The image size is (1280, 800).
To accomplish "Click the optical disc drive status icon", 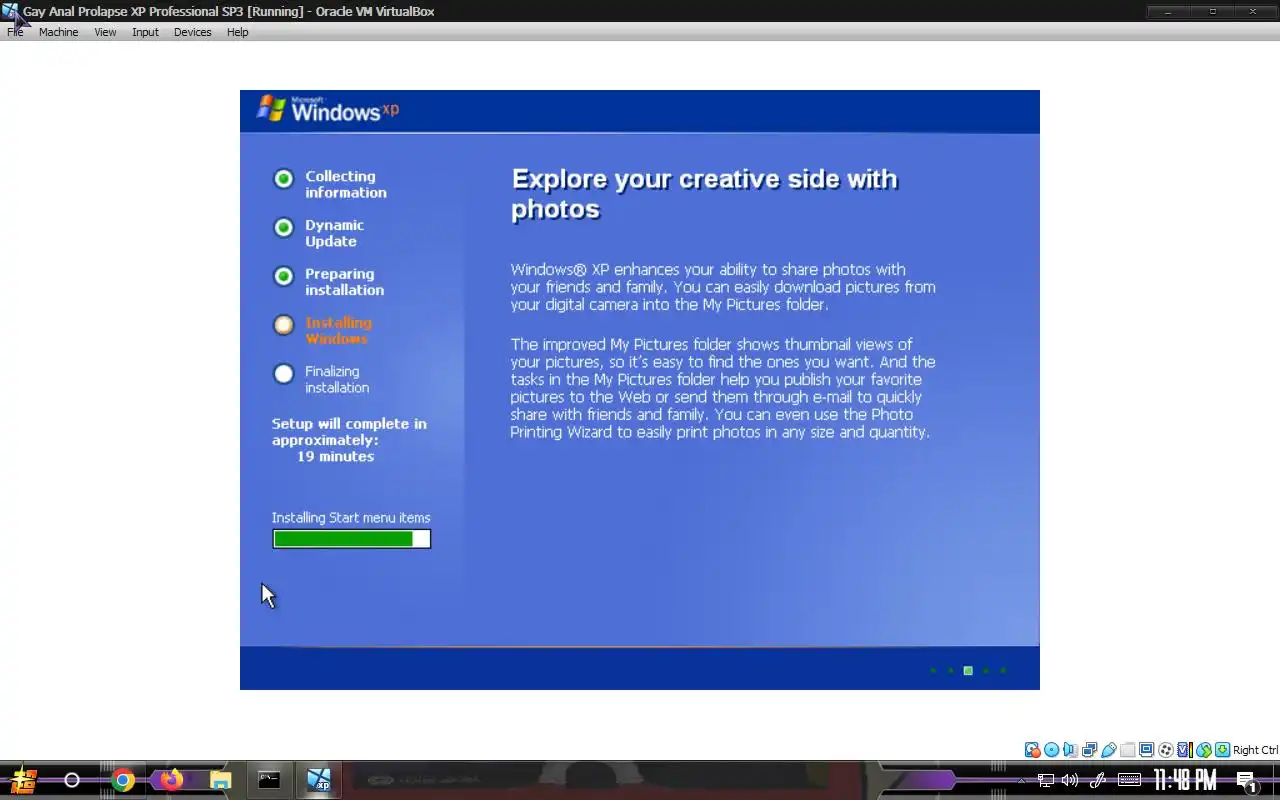I will pos(1051,750).
